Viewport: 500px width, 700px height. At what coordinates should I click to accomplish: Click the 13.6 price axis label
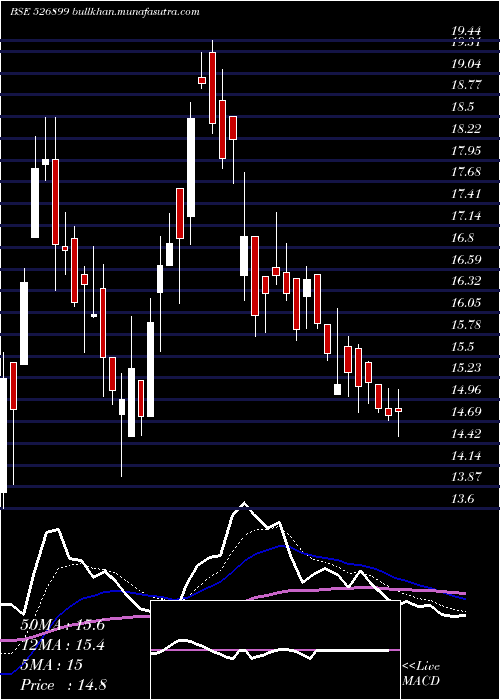click(x=463, y=499)
